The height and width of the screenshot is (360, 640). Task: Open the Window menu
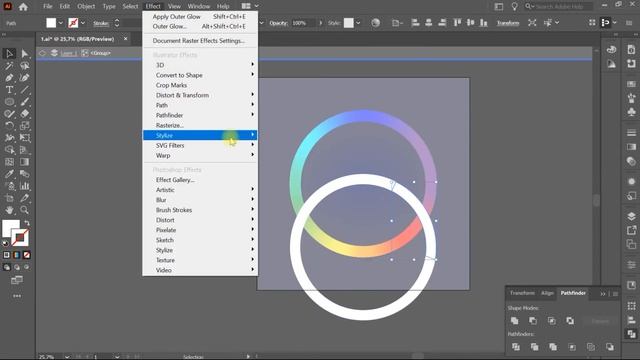pos(199,6)
